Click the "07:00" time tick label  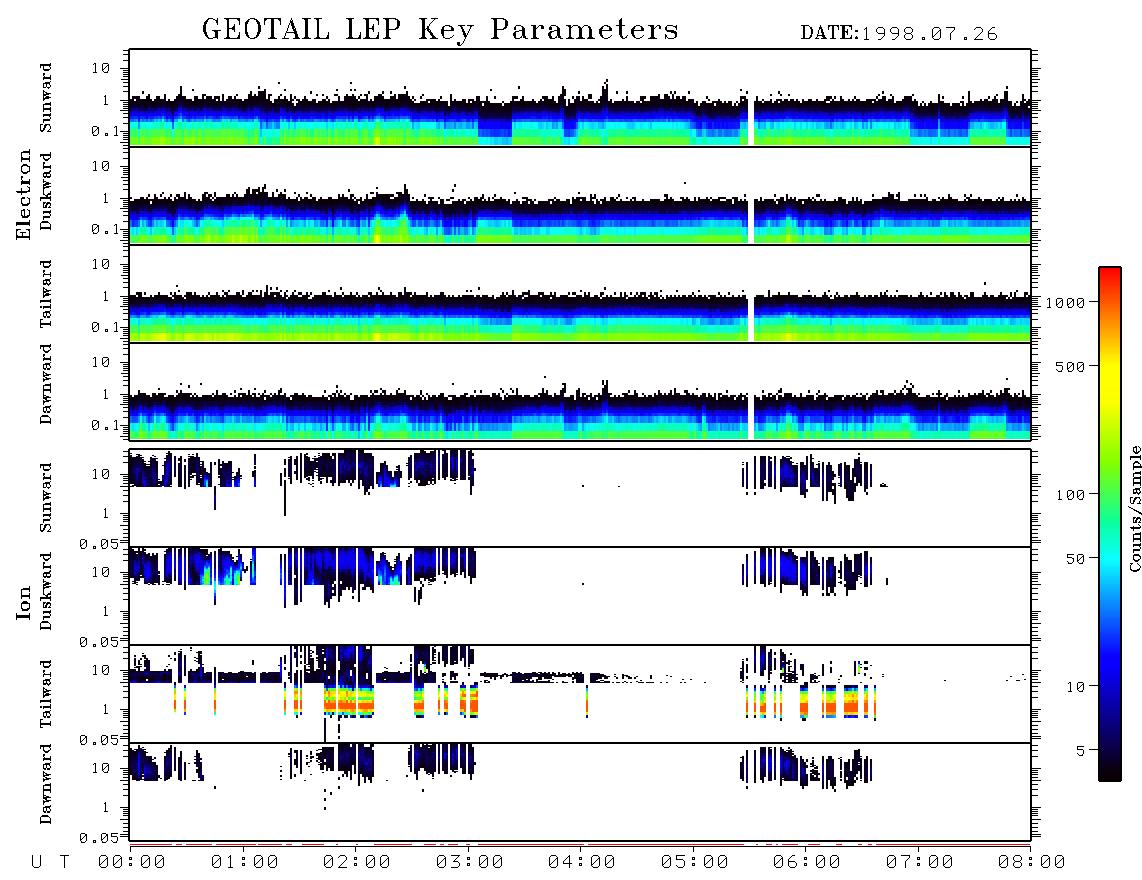(920, 863)
